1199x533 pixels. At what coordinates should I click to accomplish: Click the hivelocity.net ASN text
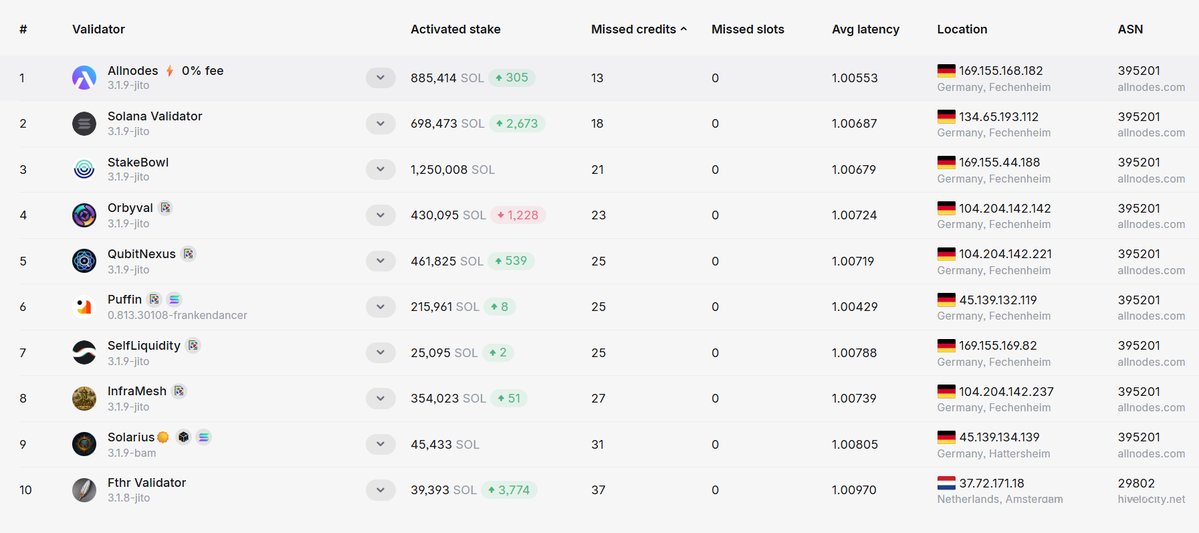coord(1152,499)
